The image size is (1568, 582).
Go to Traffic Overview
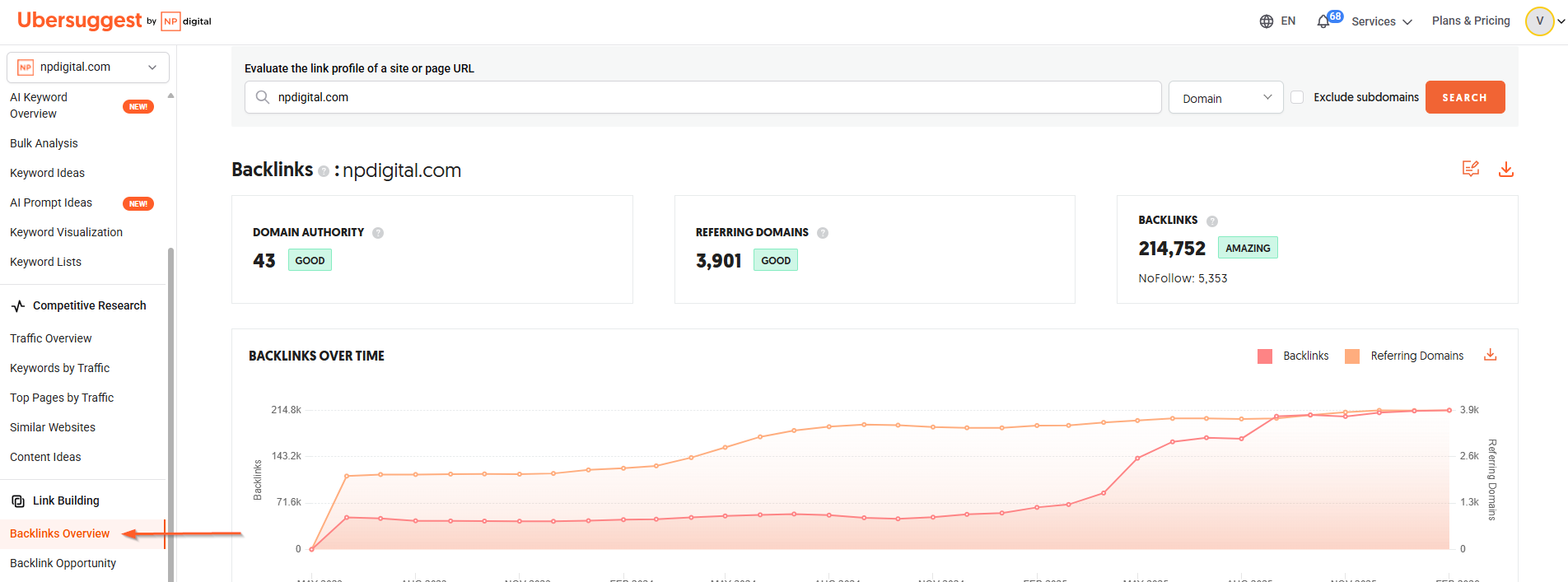(x=50, y=338)
